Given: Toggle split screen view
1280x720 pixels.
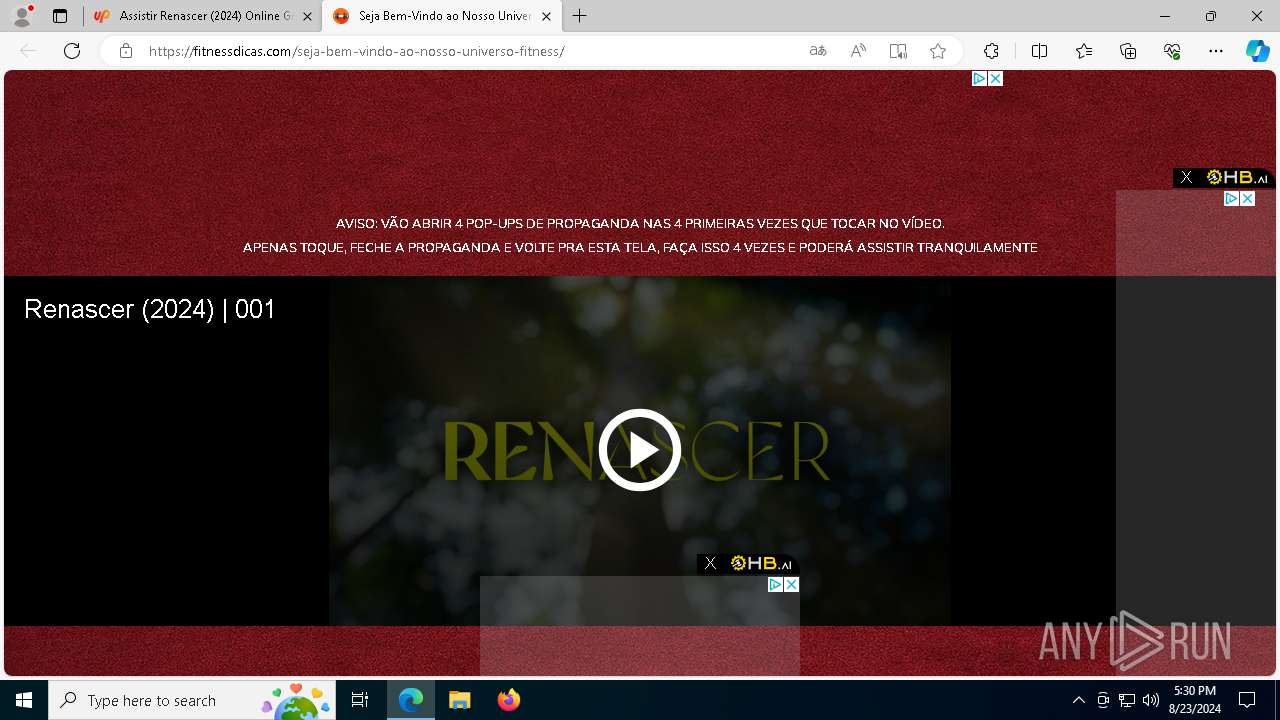Looking at the screenshot, I should [1039, 51].
